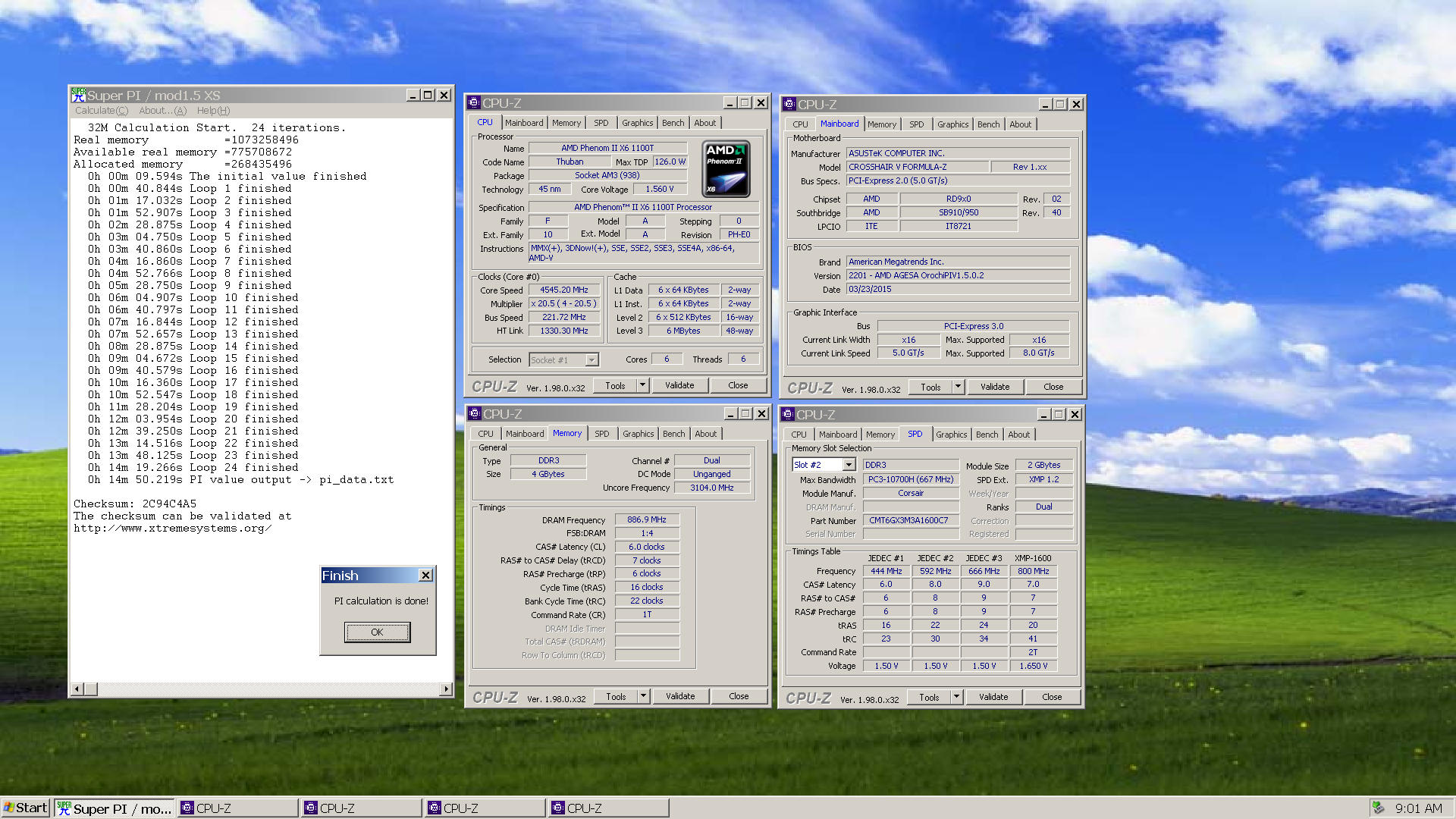
Task: Click the CPU-Z icon in the top-left CPU window's title bar
Action: coord(474,102)
